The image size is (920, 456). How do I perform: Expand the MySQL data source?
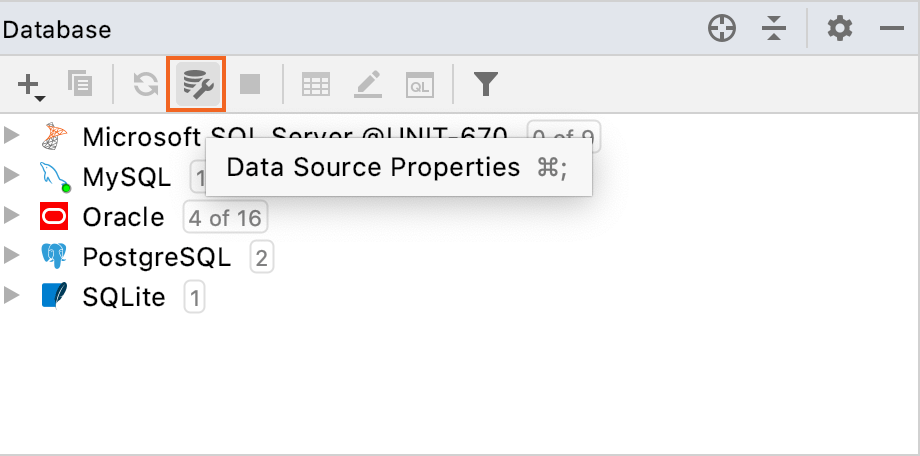point(11,175)
